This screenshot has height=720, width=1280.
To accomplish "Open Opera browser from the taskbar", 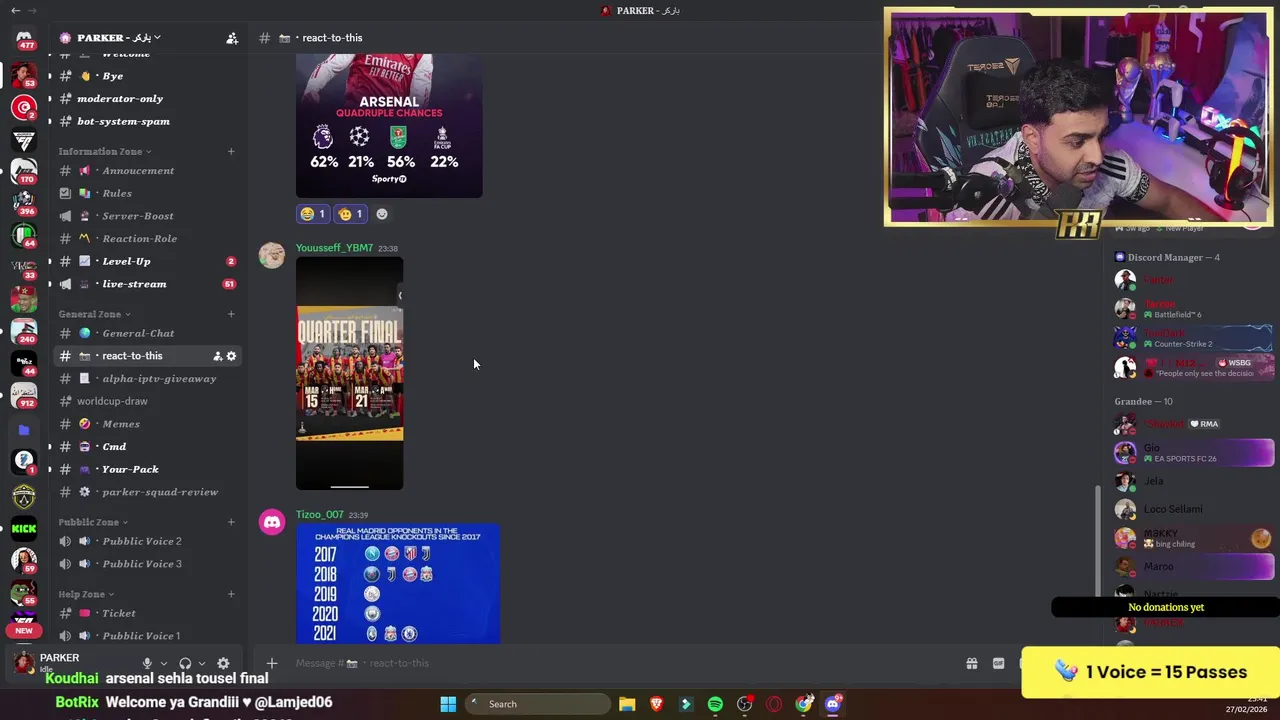I will coord(774,704).
